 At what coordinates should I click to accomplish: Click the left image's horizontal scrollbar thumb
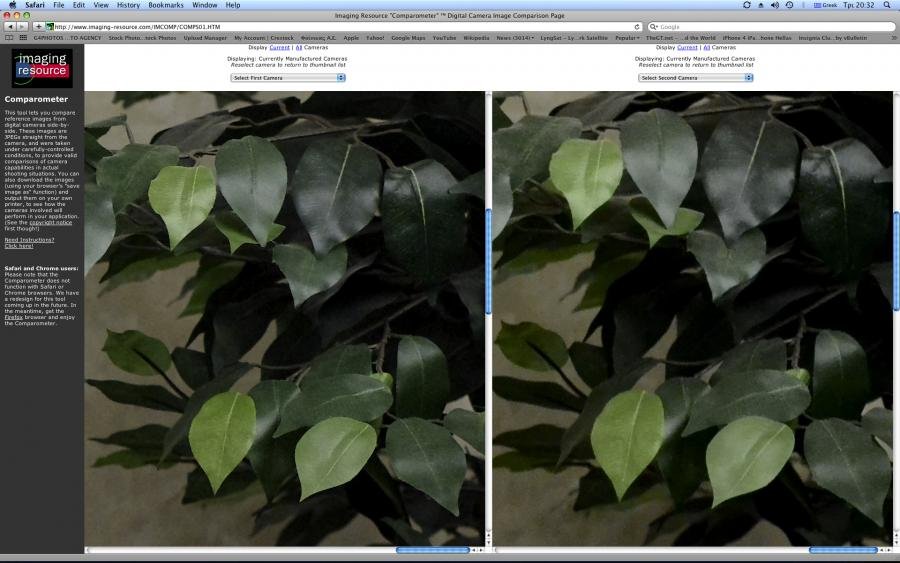pos(432,550)
